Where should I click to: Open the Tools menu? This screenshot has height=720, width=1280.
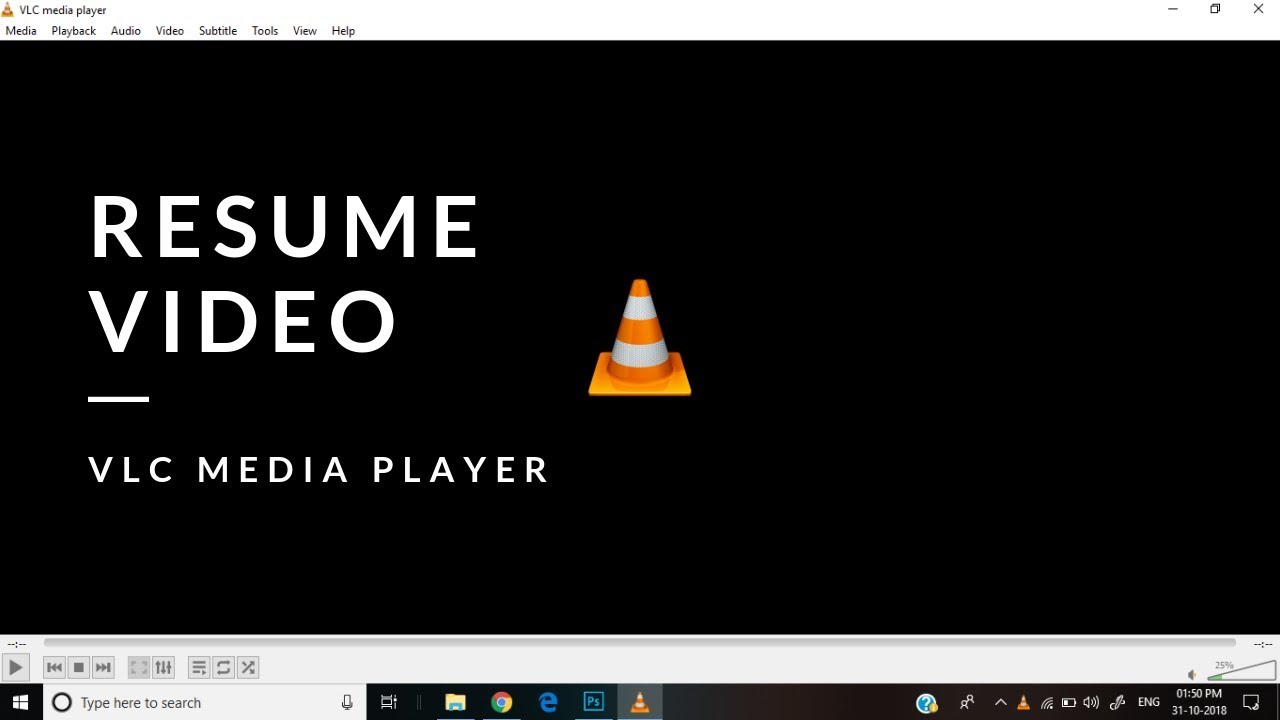pos(265,31)
